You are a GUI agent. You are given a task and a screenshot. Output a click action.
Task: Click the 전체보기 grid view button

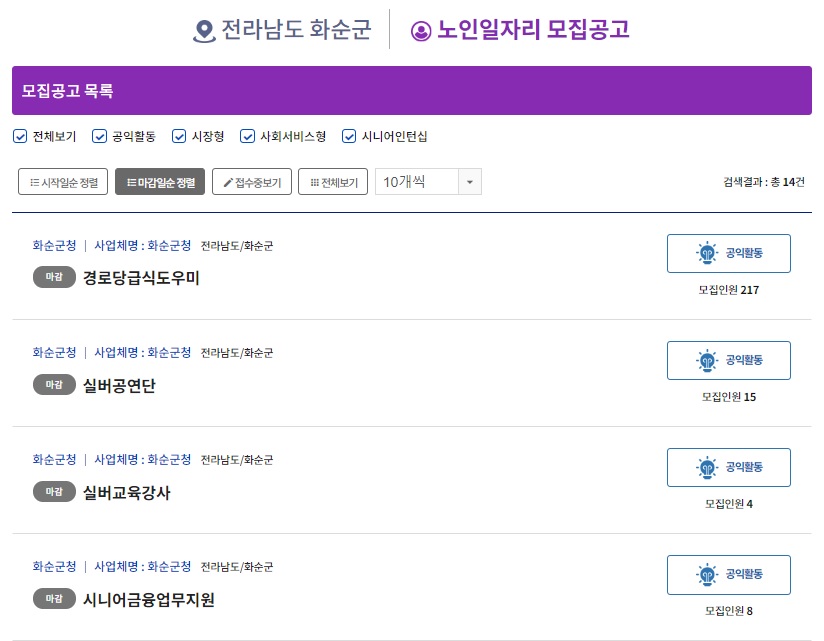tap(333, 182)
